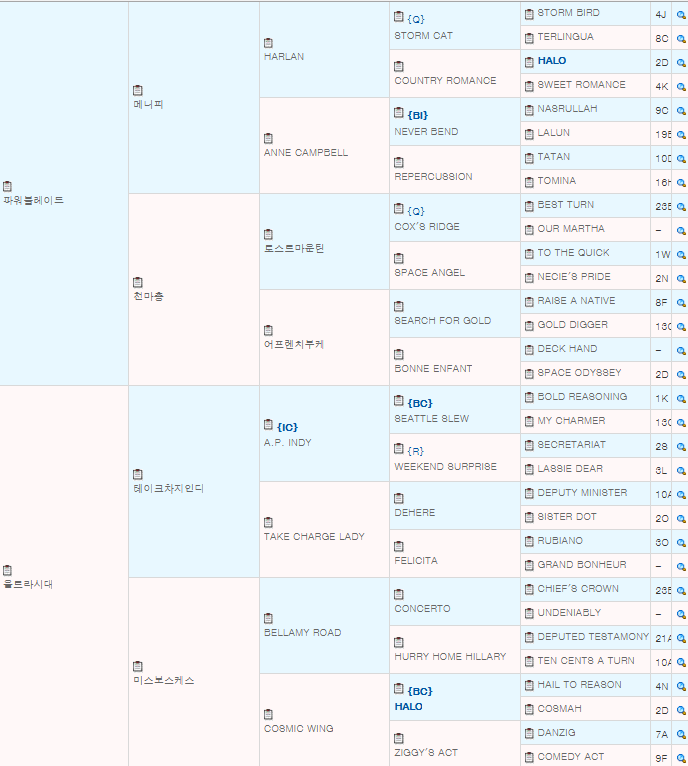This screenshot has height=766, width=688.
Task: Click the clipboard icon beside STORM BIRD
Action: coord(529,14)
